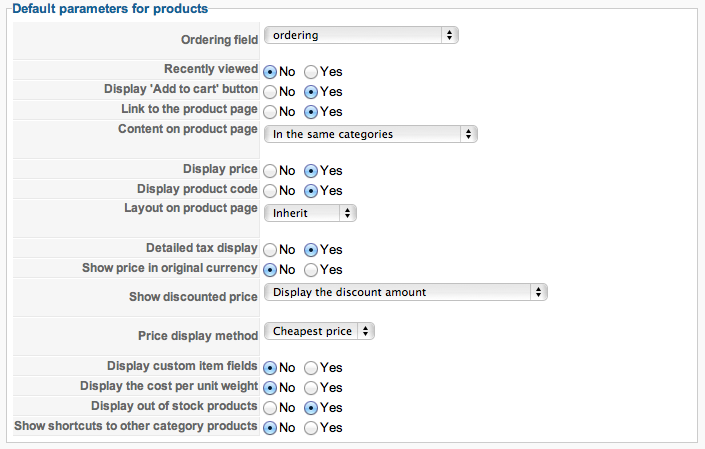Click Yes radio for Display product code
Screen dimensions: 705x449
tap(311, 190)
